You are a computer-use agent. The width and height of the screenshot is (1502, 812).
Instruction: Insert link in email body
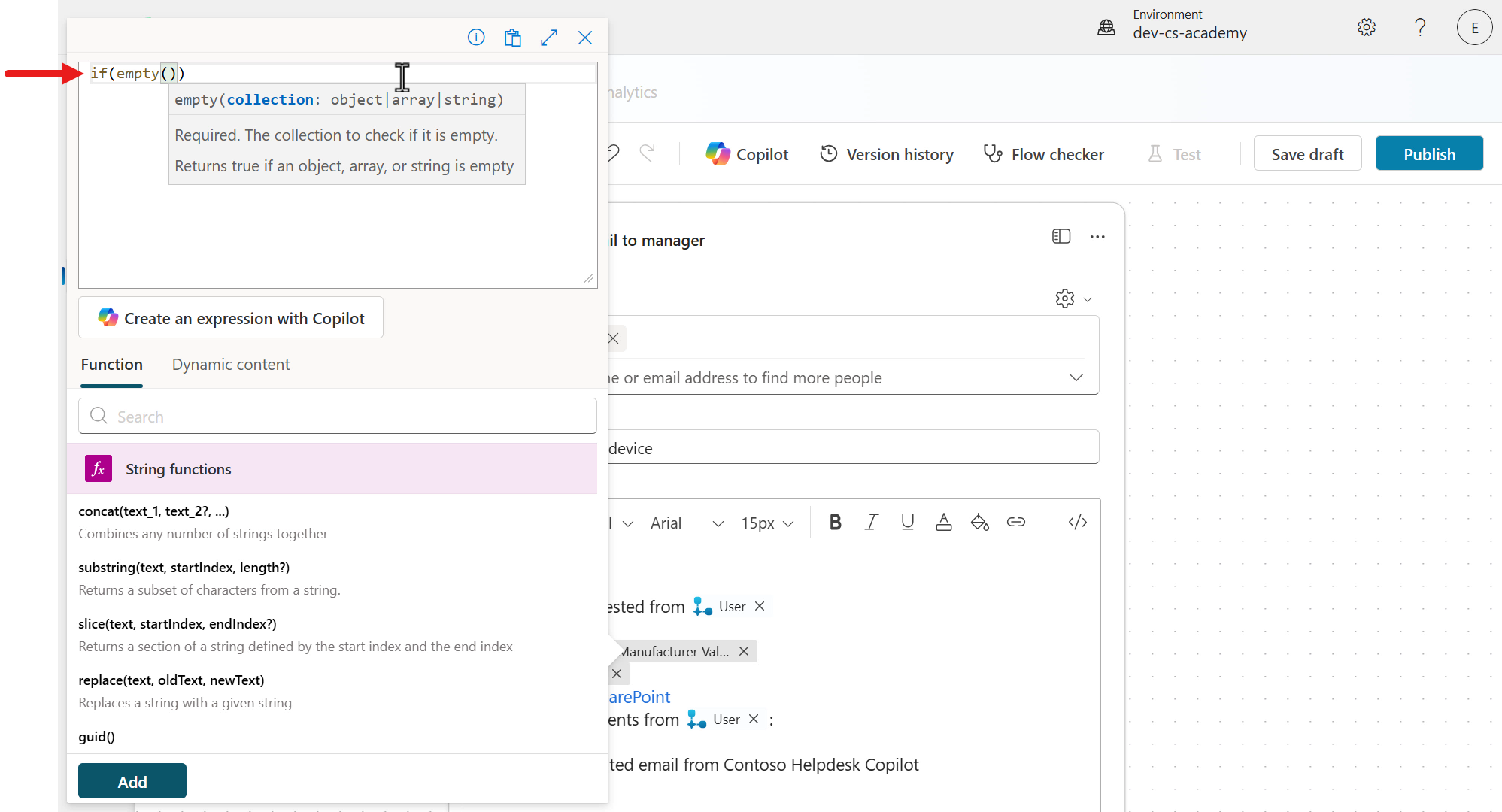pos(1015,522)
